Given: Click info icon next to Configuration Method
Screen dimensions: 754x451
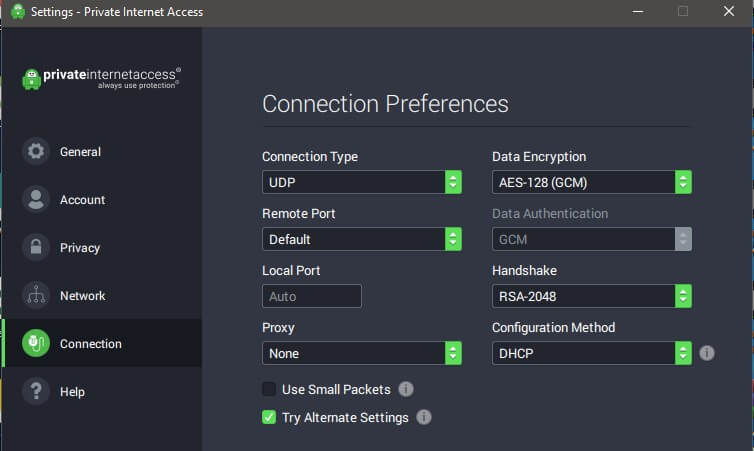Looking at the screenshot, I should pyautogui.click(x=706, y=353).
